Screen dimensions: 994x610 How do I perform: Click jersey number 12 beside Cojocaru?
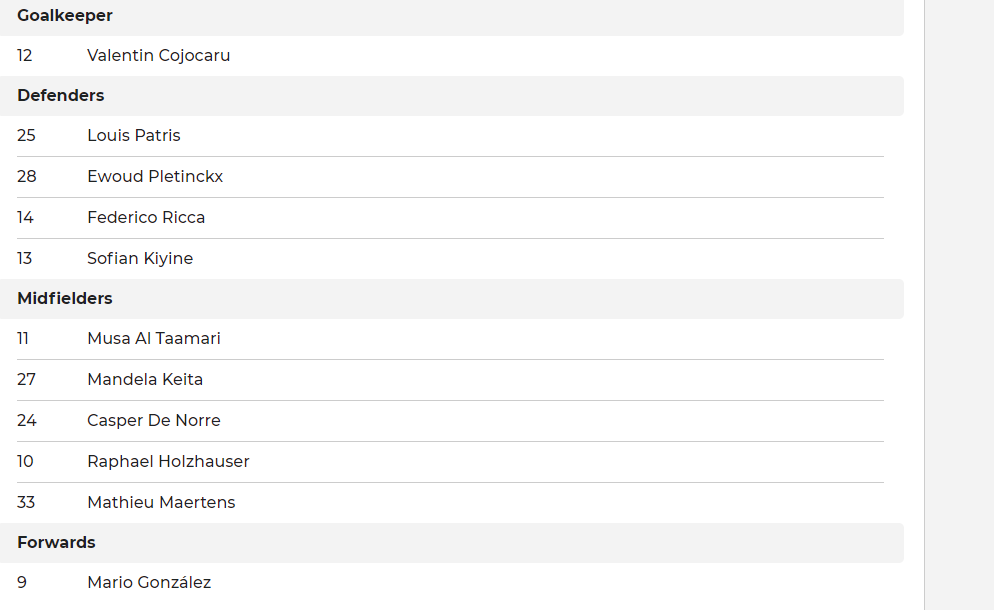[x=25, y=56]
